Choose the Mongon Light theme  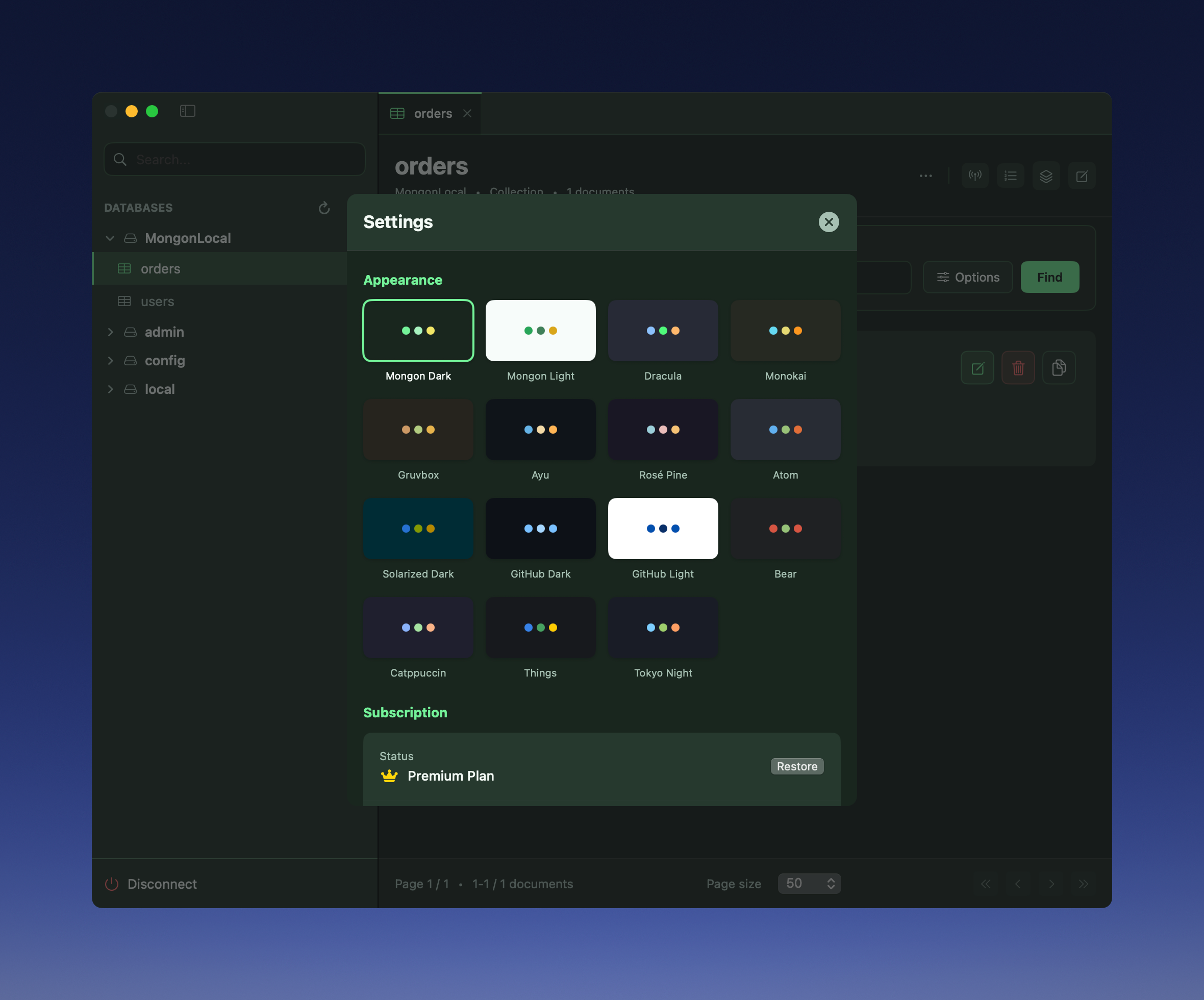coord(540,331)
